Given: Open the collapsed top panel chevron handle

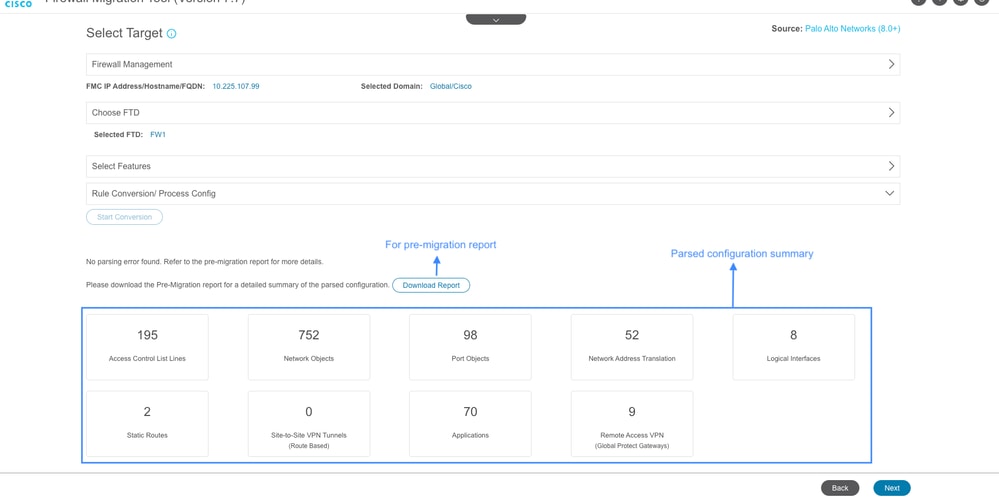Looking at the screenshot, I should tap(496, 20).
